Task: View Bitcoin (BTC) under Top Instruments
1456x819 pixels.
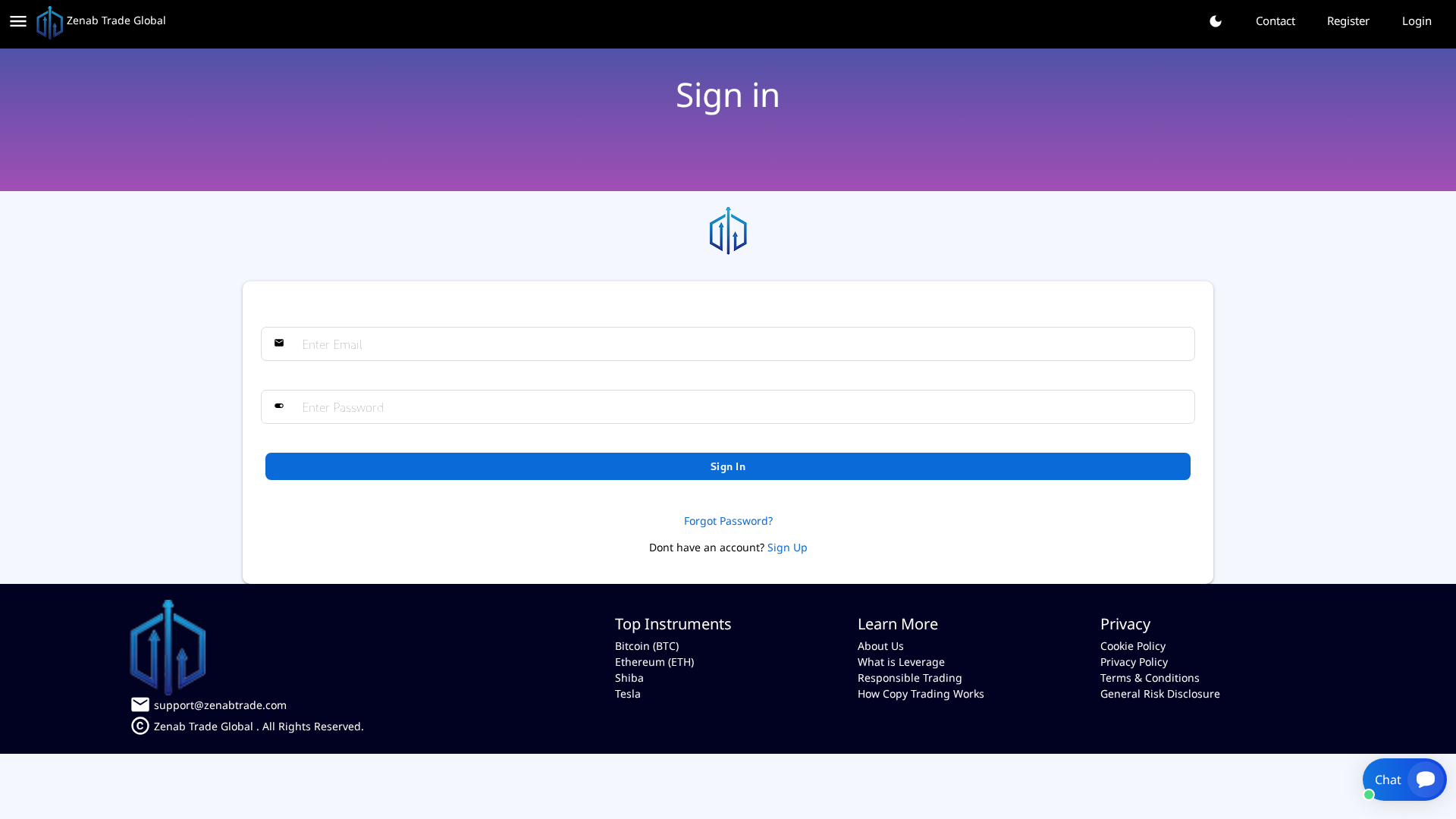Action: click(646, 645)
